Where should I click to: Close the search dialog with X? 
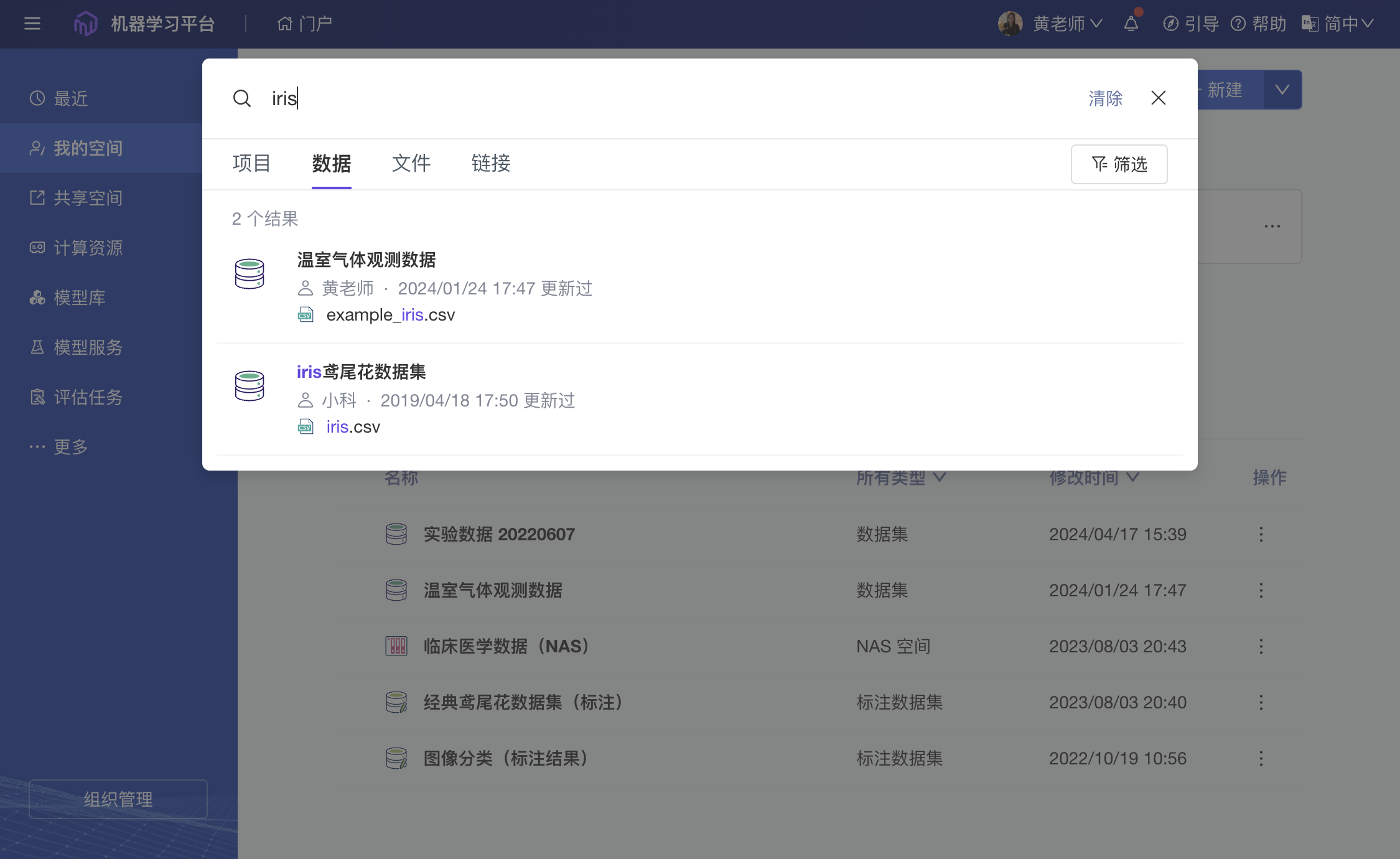point(1158,98)
